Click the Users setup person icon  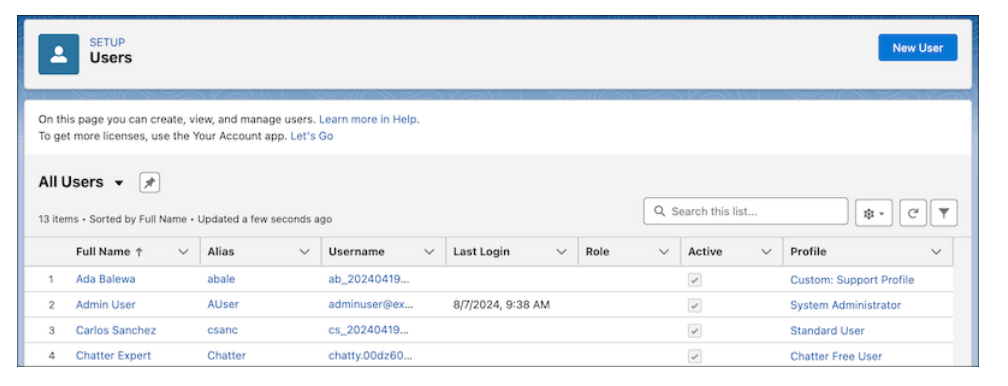point(58,55)
